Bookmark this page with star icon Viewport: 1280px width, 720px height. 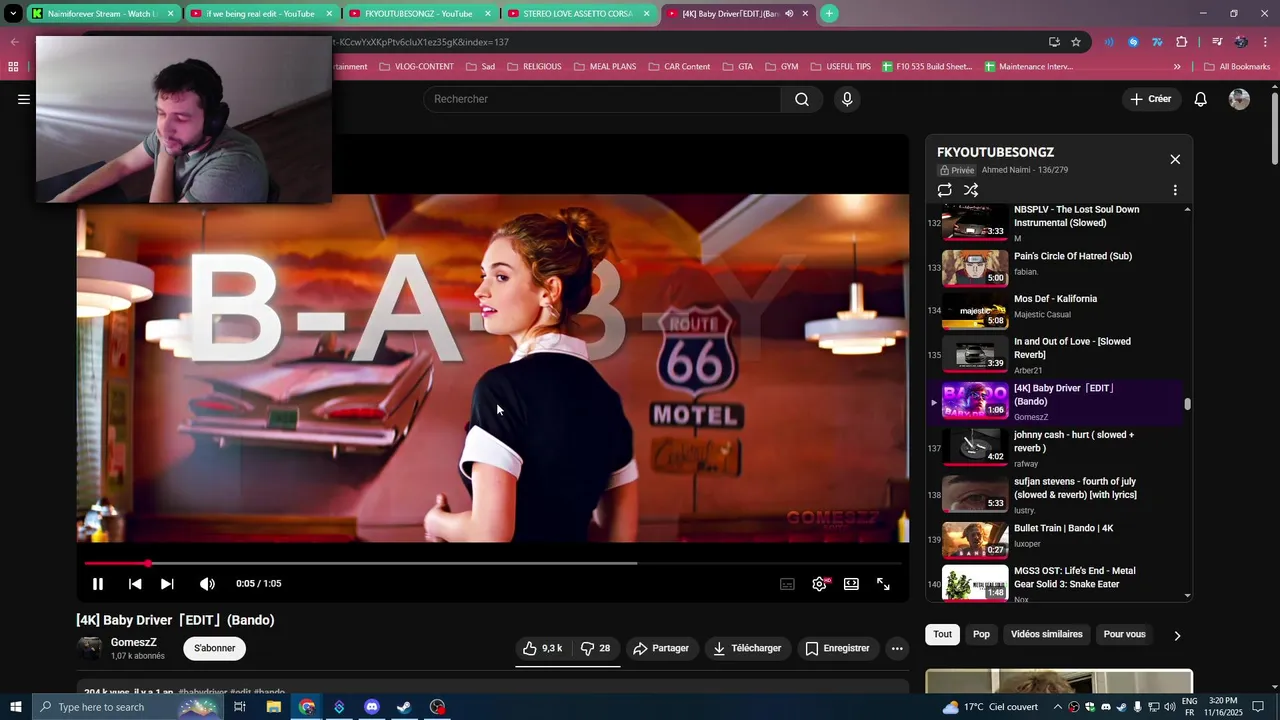click(1076, 42)
